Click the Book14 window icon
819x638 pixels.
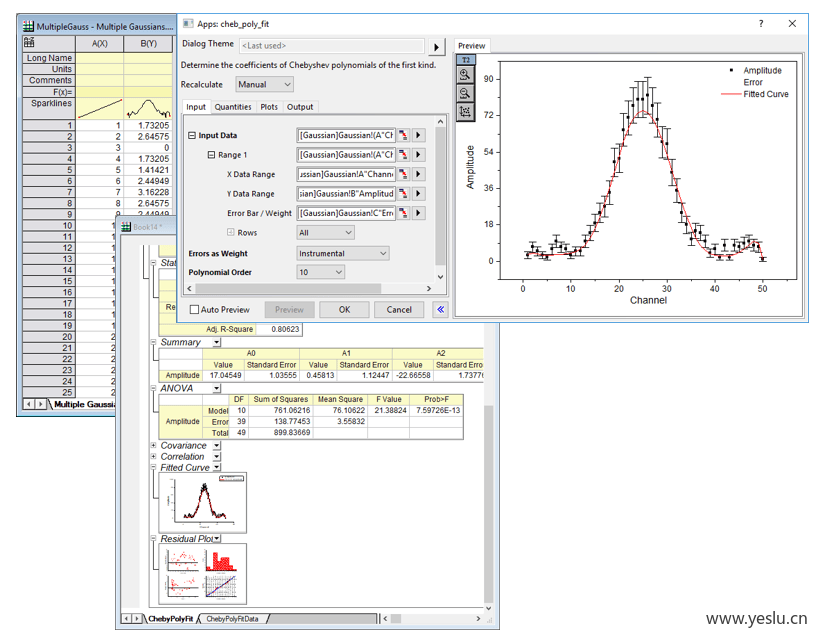click(126, 227)
